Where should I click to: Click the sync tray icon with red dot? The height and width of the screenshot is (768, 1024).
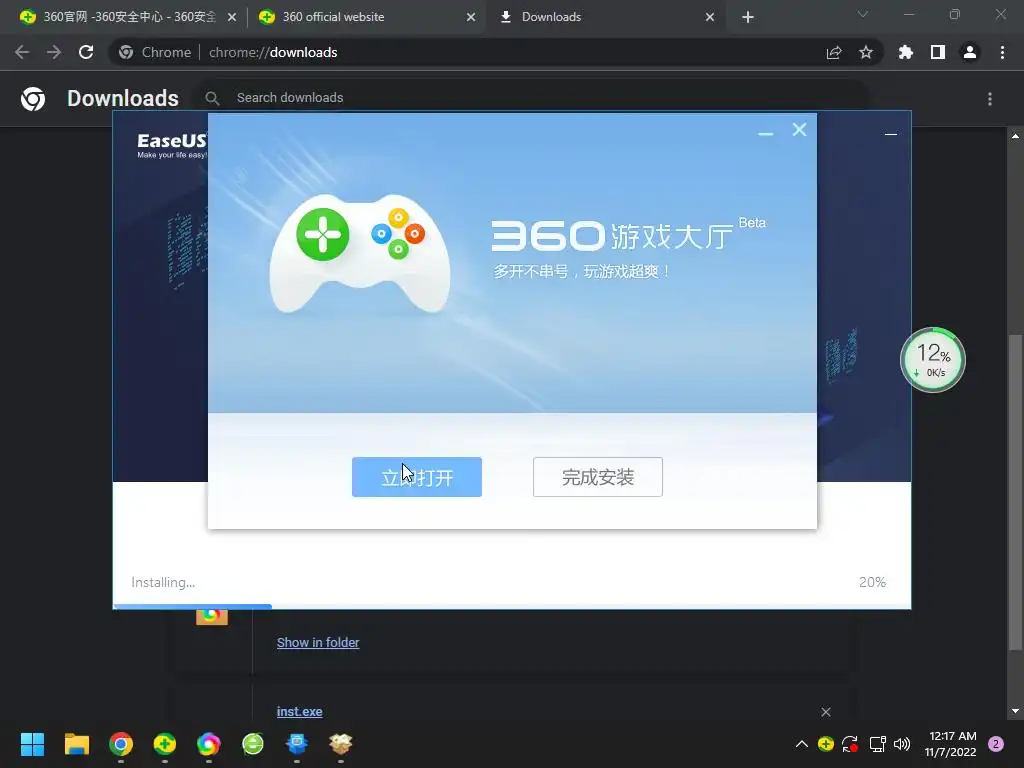click(850, 744)
